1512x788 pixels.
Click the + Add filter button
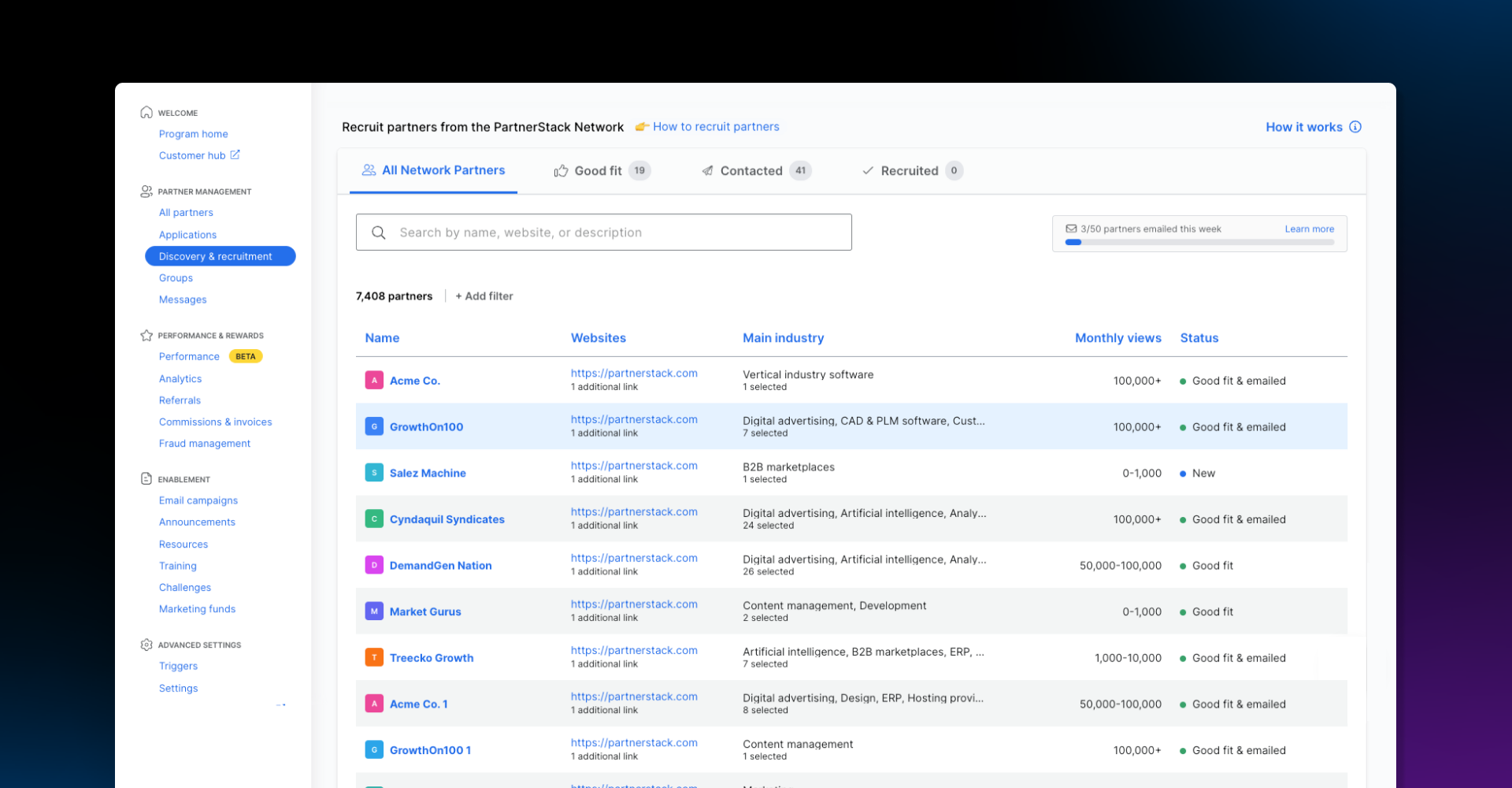point(484,296)
